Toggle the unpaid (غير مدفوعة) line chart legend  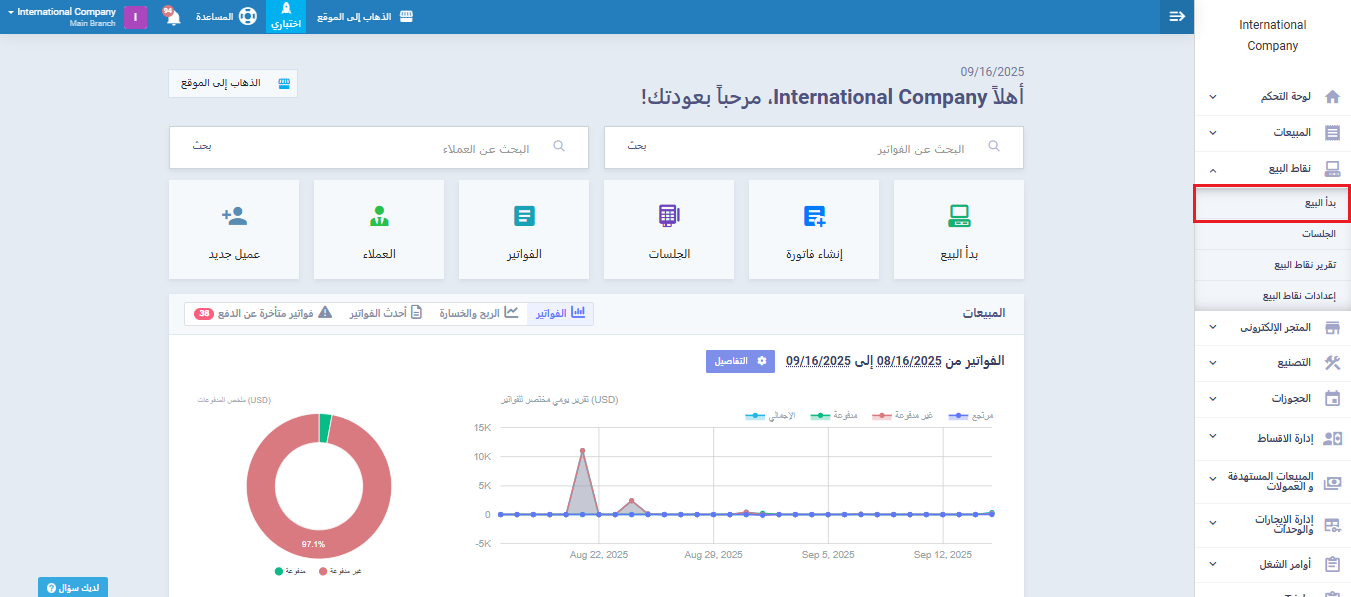(902, 415)
